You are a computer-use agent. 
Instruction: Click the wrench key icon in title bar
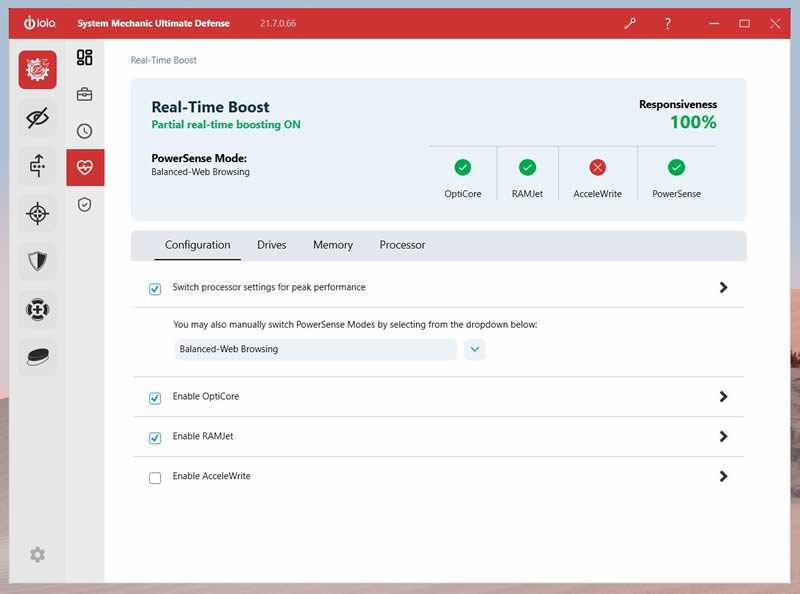[630, 23]
